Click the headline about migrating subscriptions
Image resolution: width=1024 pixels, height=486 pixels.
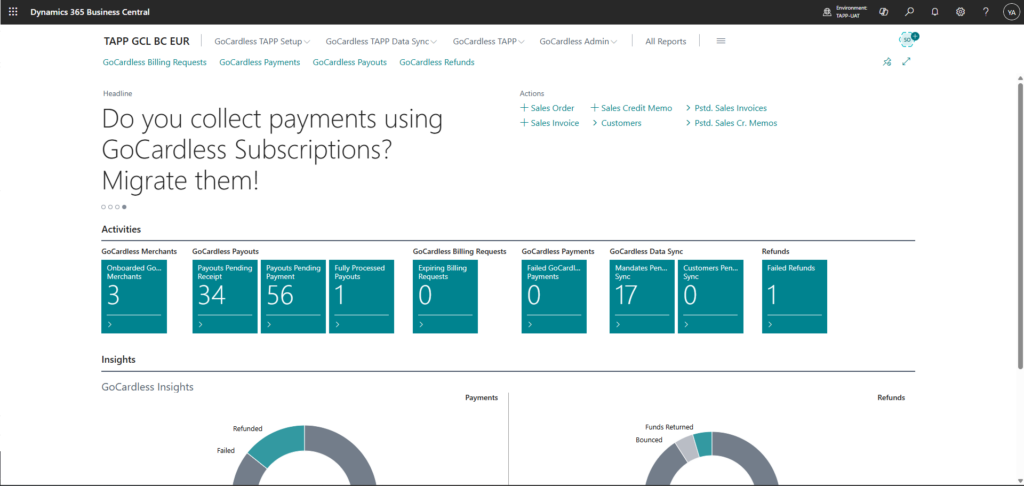click(x=272, y=150)
